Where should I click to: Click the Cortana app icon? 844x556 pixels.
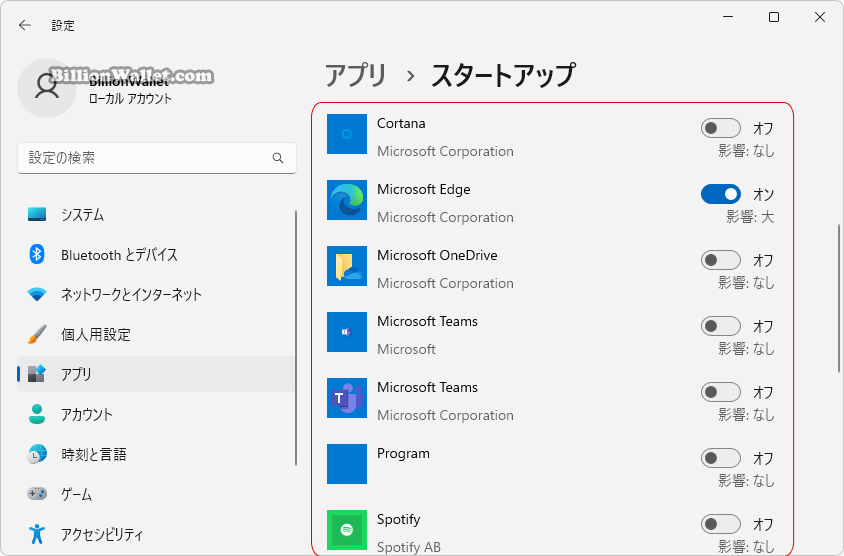pos(347,134)
